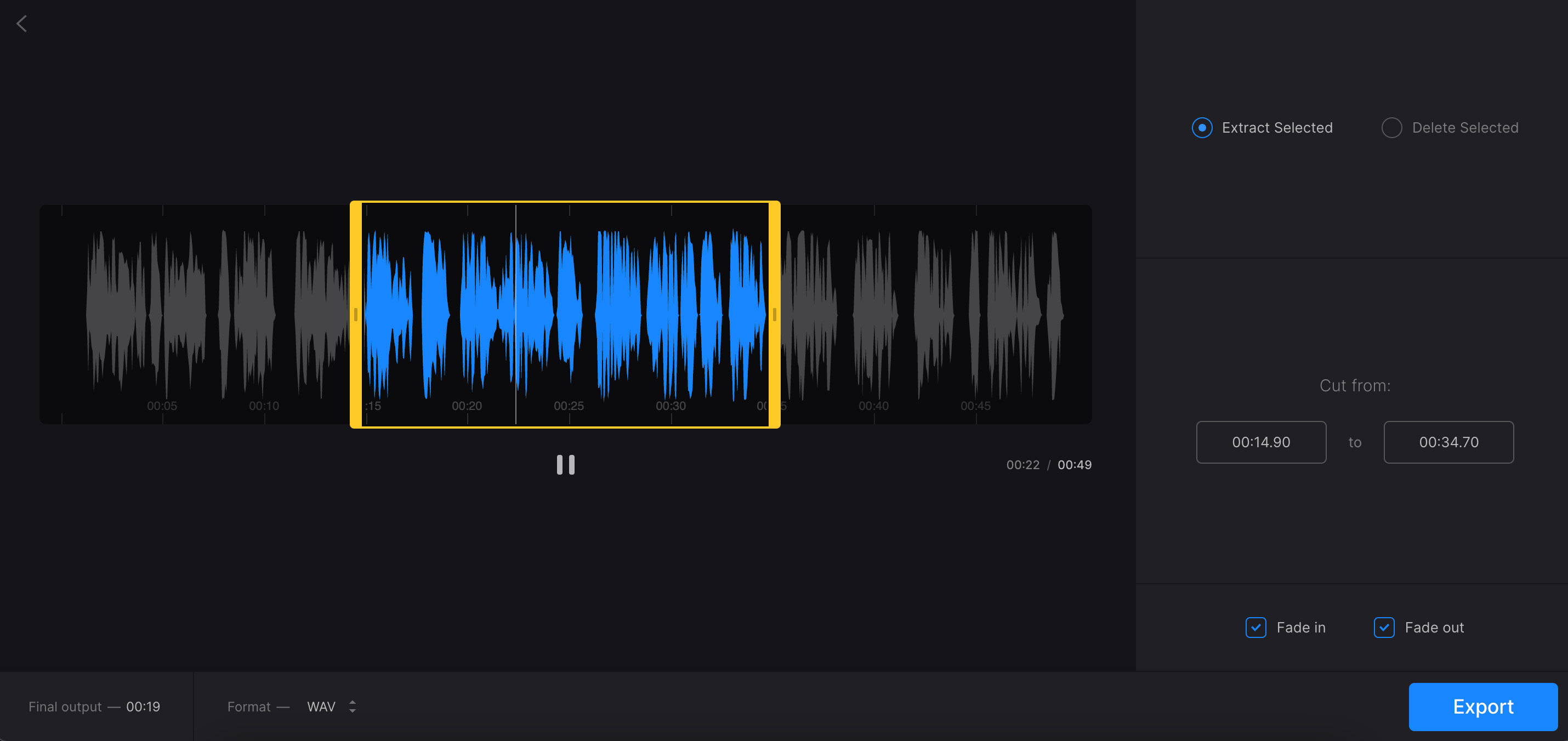Click waveform at the 00:45 marker
Screen dimensions: 1568x741
[x=976, y=315]
